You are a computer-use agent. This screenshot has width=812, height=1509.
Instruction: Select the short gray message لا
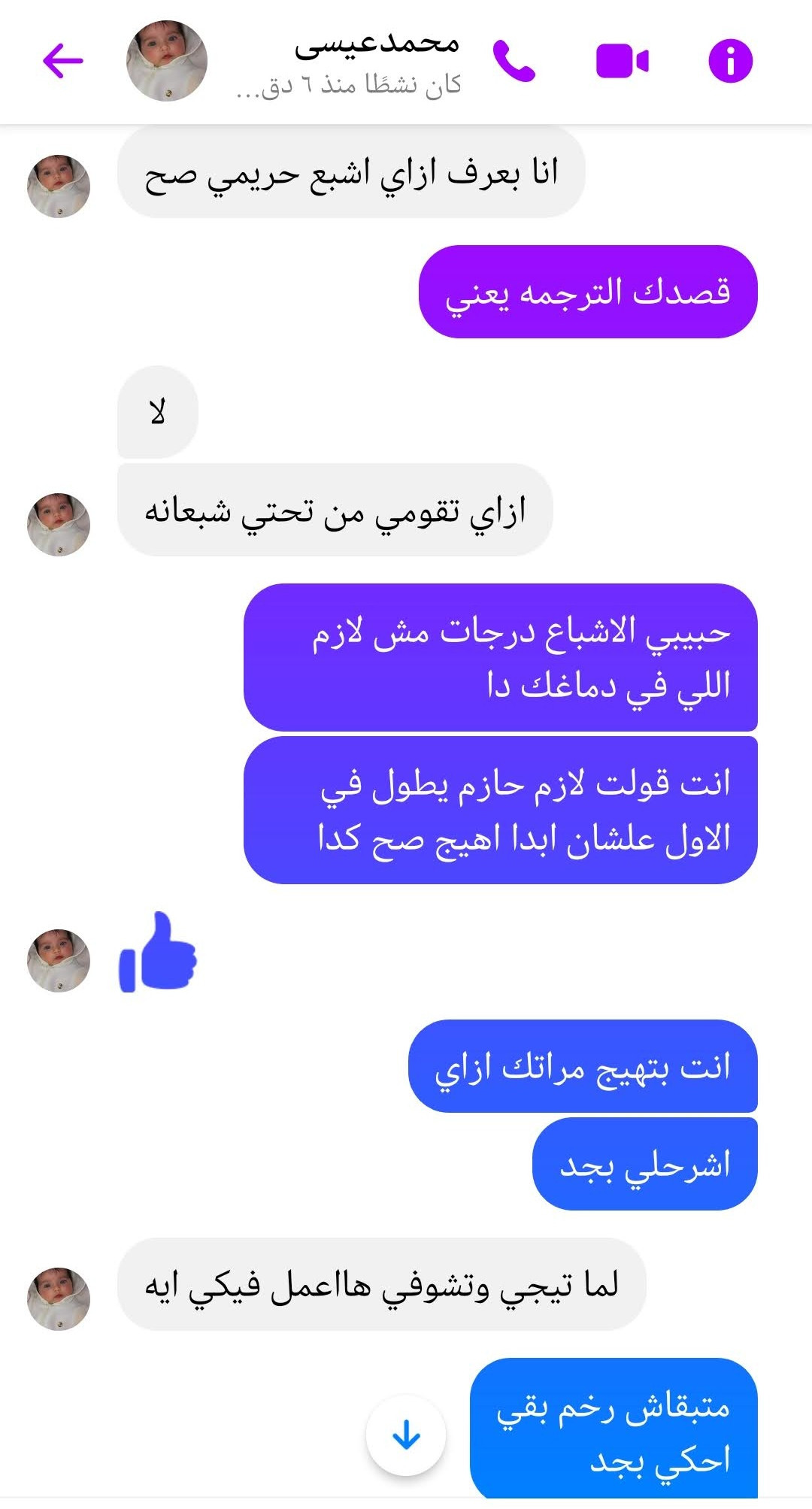tap(158, 412)
